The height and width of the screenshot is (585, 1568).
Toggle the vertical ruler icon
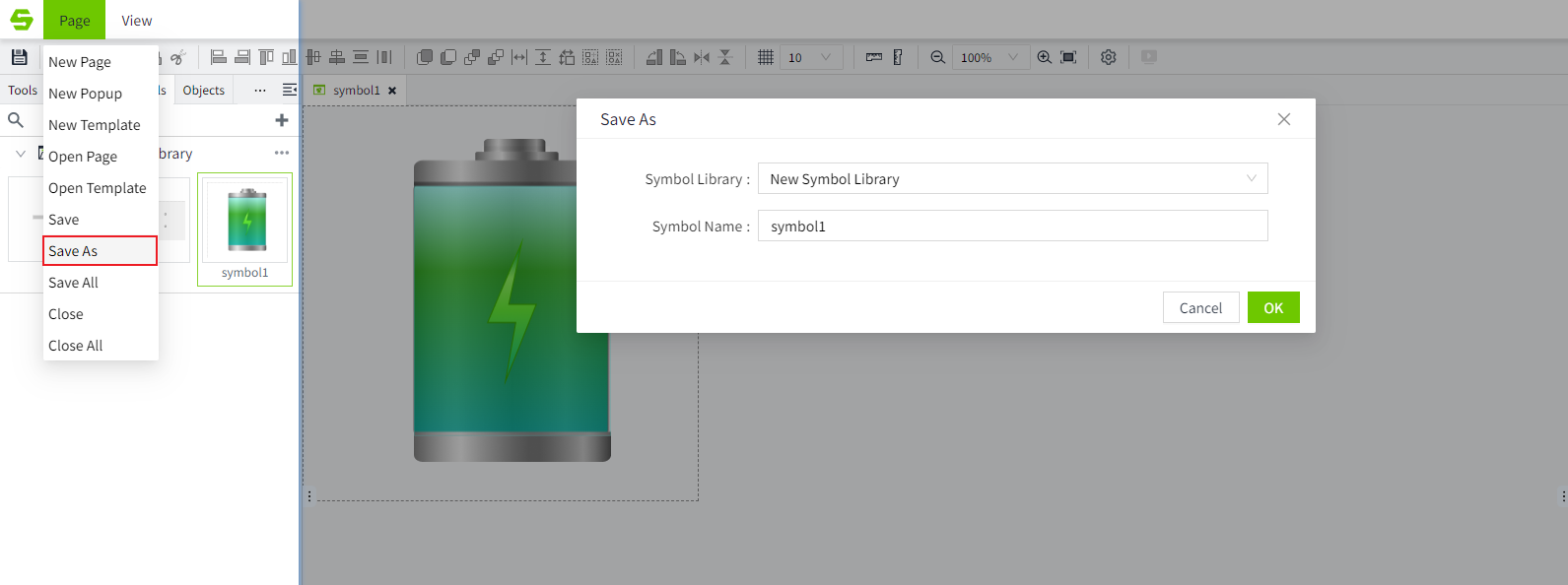click(898, 57)
